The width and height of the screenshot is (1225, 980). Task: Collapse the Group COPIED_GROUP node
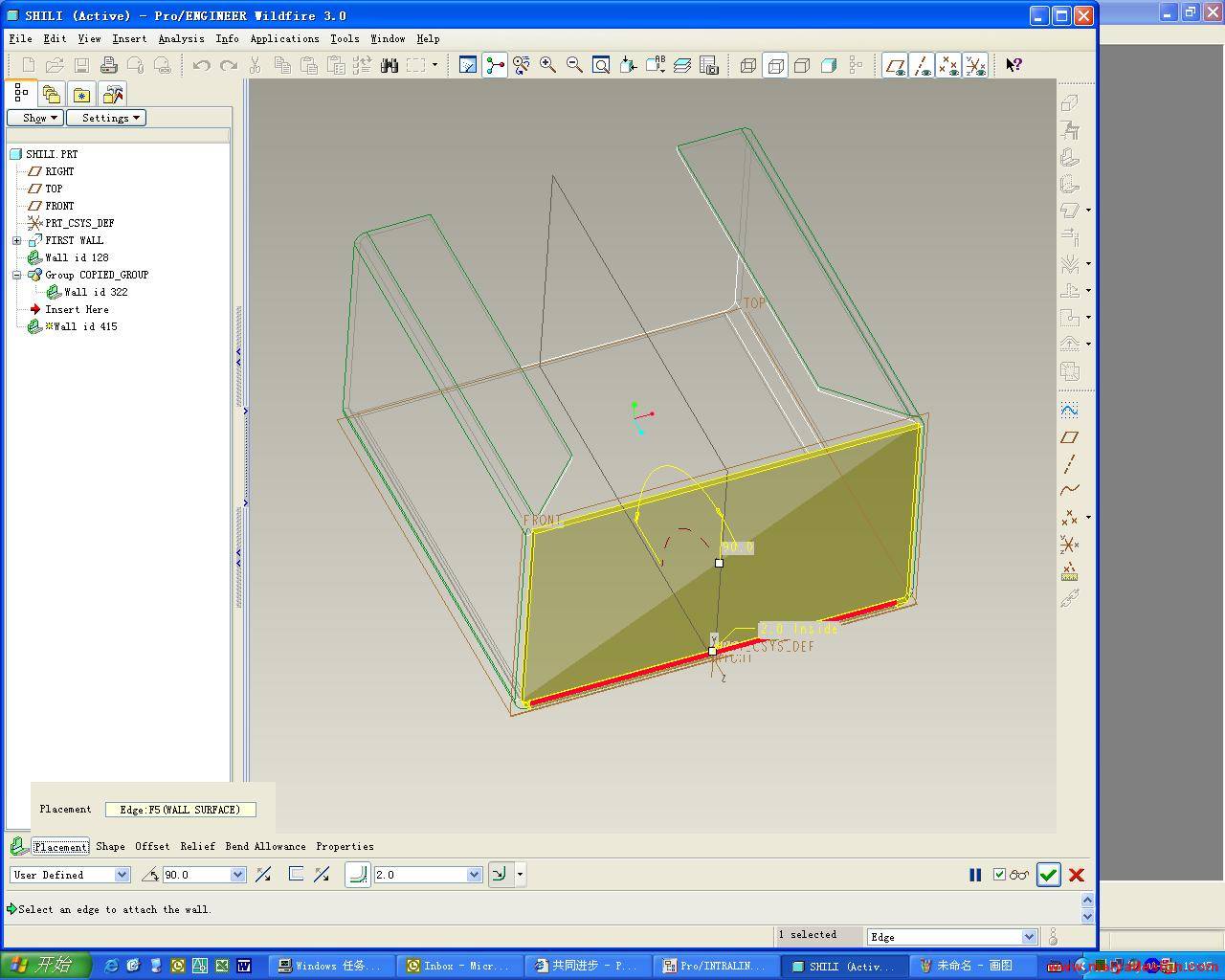16,275
